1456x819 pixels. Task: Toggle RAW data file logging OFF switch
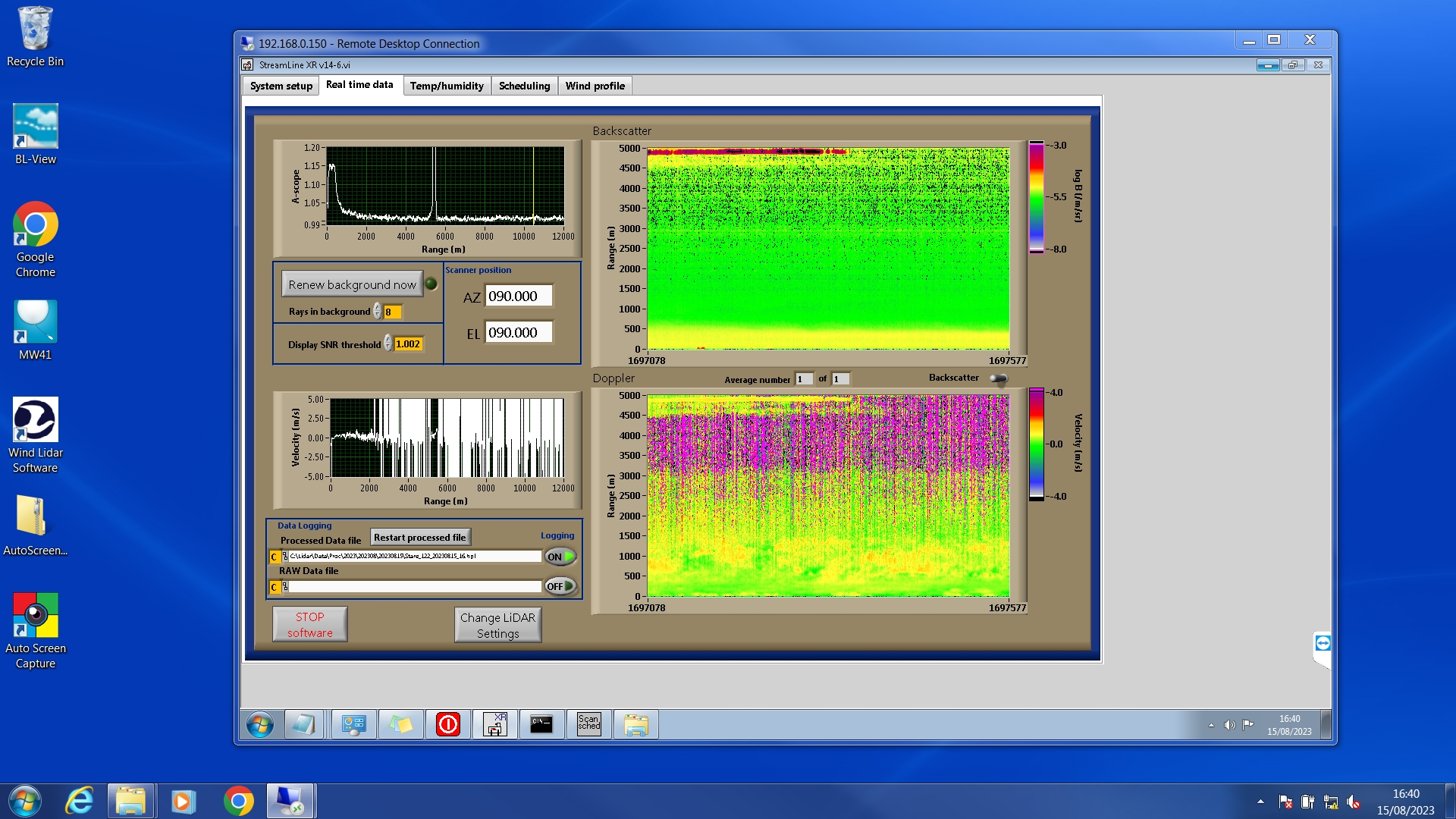pyautogui.click(x=560, y=586)
